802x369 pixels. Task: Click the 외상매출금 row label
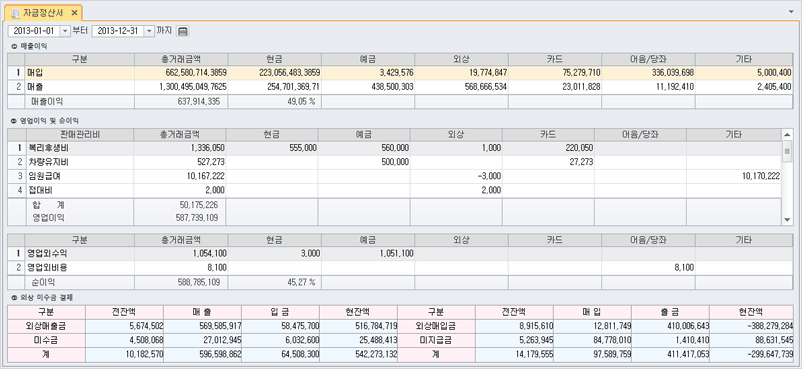[47, 325]
